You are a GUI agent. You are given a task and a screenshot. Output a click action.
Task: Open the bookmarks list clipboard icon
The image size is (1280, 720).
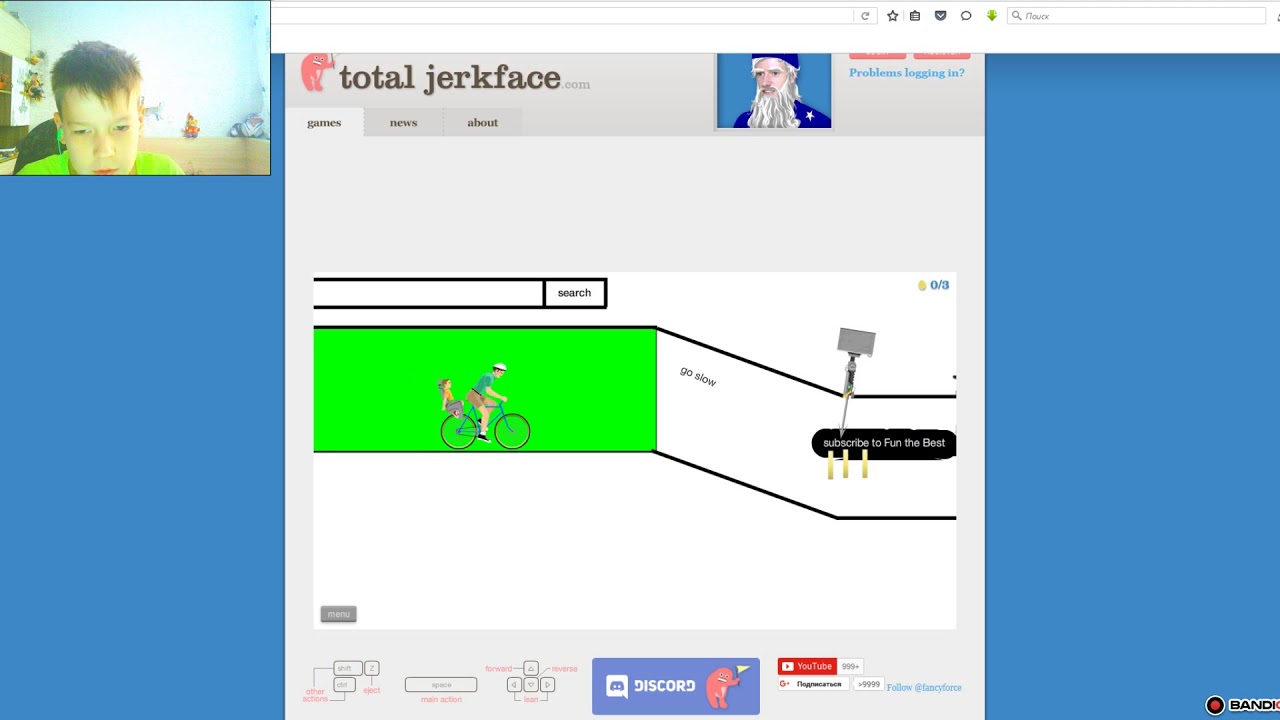[x=915, y=16]
